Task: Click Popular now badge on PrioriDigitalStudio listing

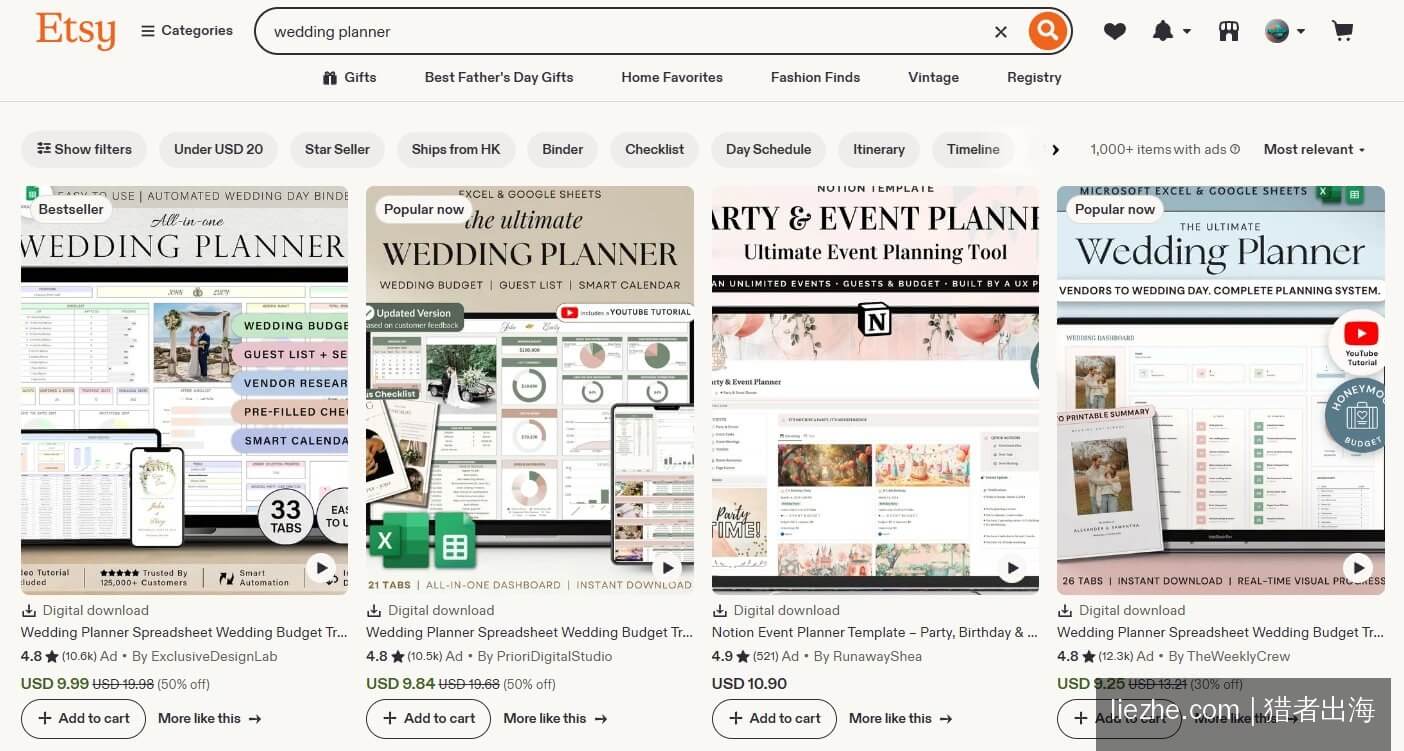Action: [x=424, y=209]
